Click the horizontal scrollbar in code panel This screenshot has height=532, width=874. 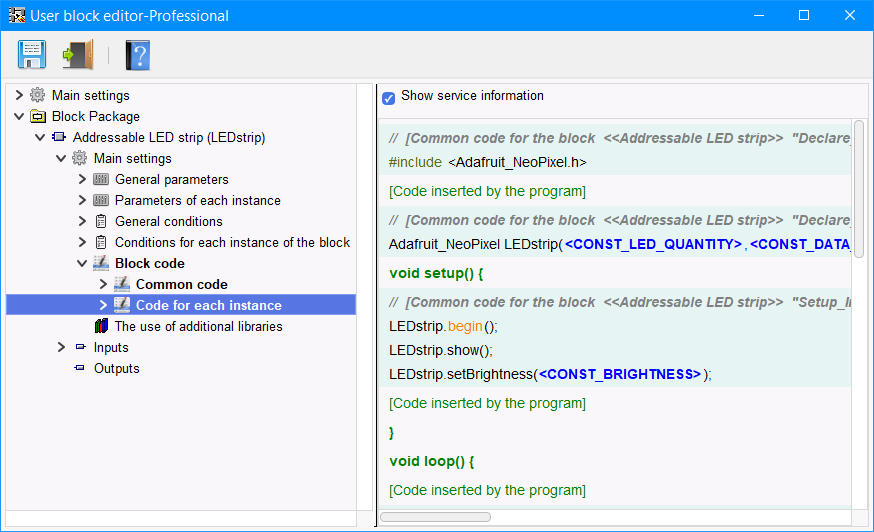click(435, 517)
